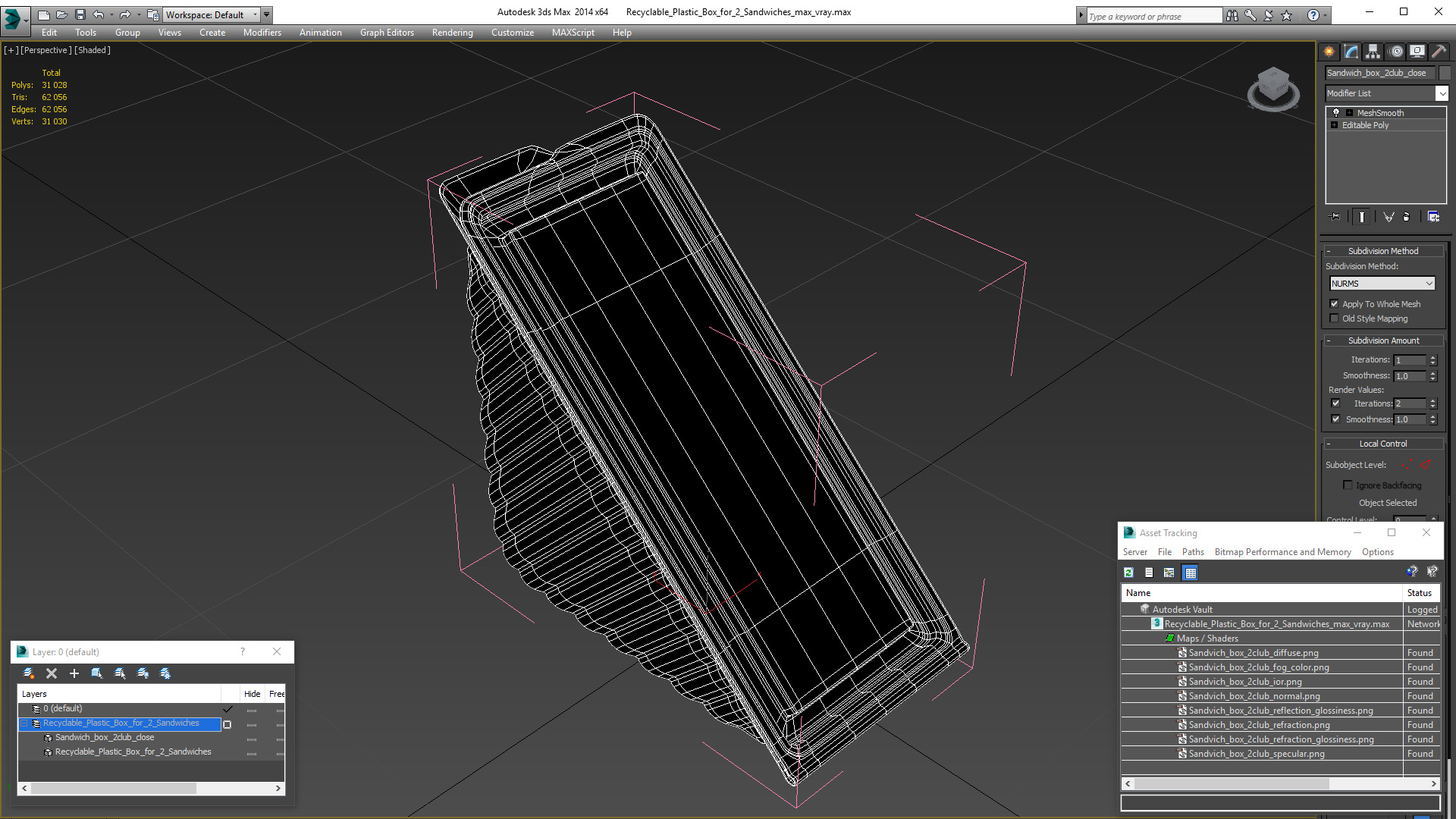Screen dimensions: 1456x819
Task: Click Configure Modifier Sets icon
Action: click(x=1433, y=217)
